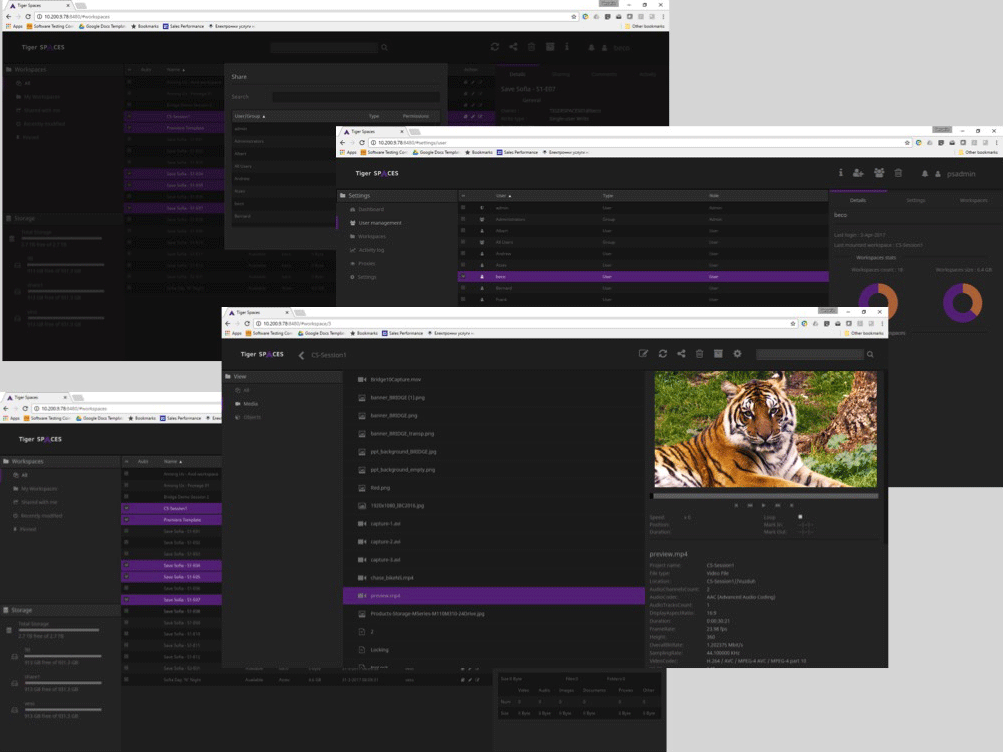Select Proxies in the Settings sidebar
1003x752 pixels.
point(363,263)
